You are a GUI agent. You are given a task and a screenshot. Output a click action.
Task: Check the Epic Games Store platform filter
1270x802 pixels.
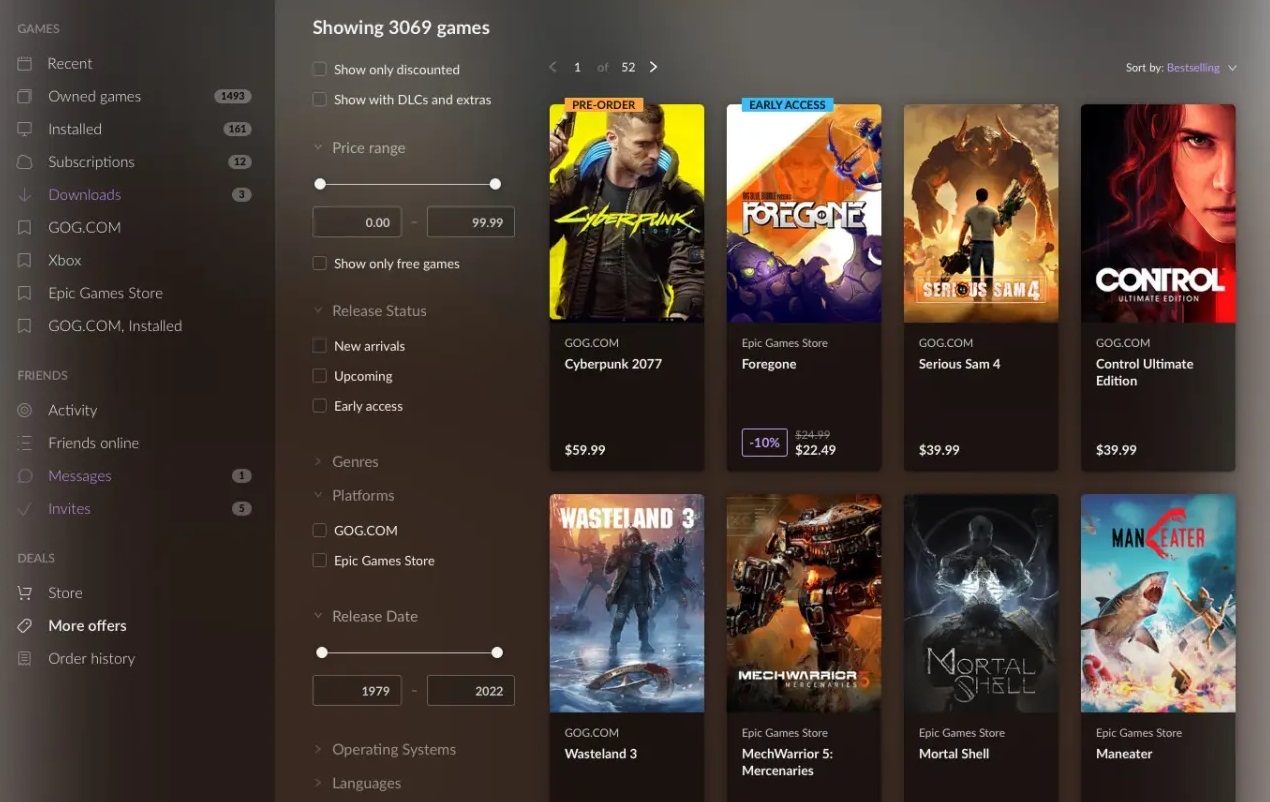click(320, 560)
